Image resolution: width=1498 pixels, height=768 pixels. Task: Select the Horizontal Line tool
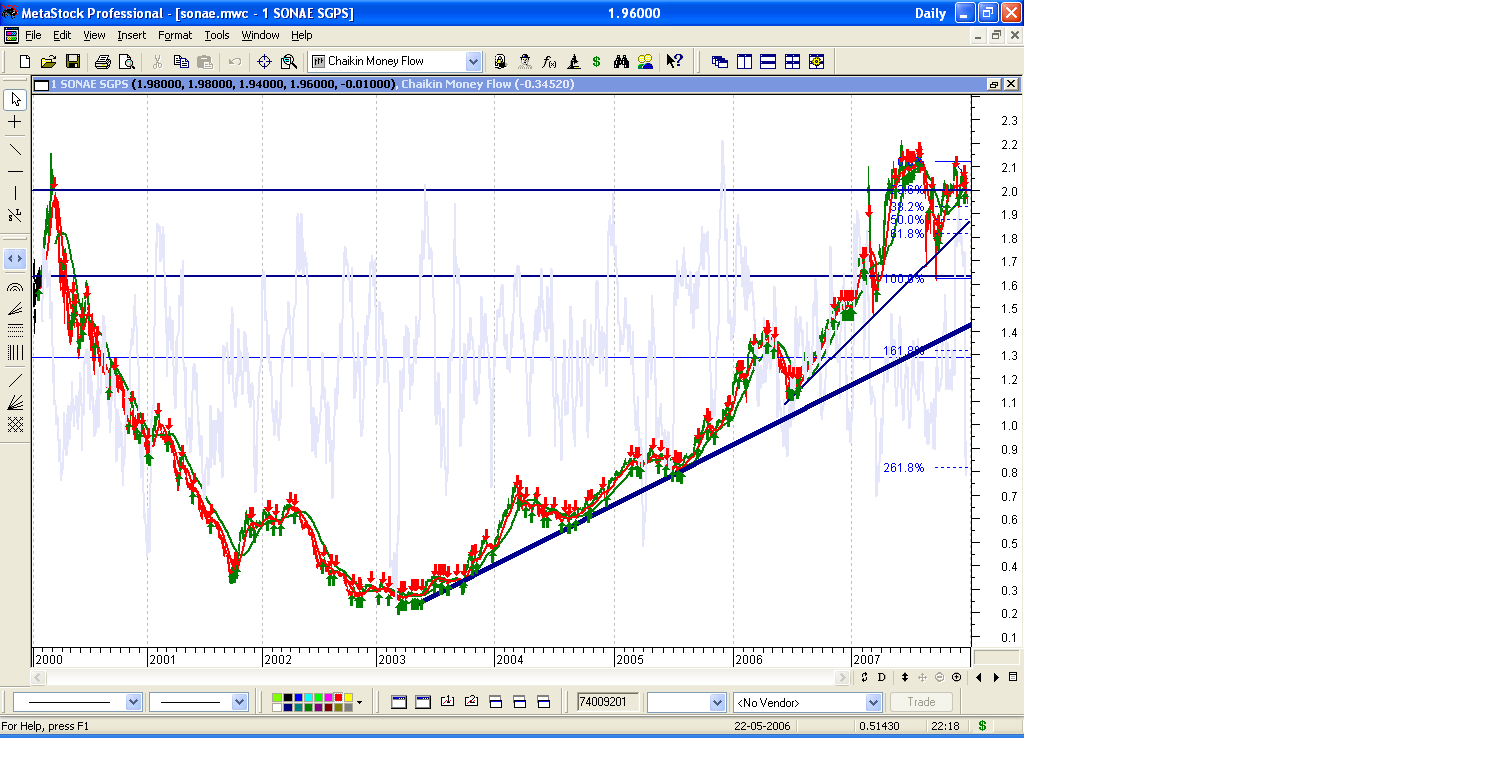[15, 171]
